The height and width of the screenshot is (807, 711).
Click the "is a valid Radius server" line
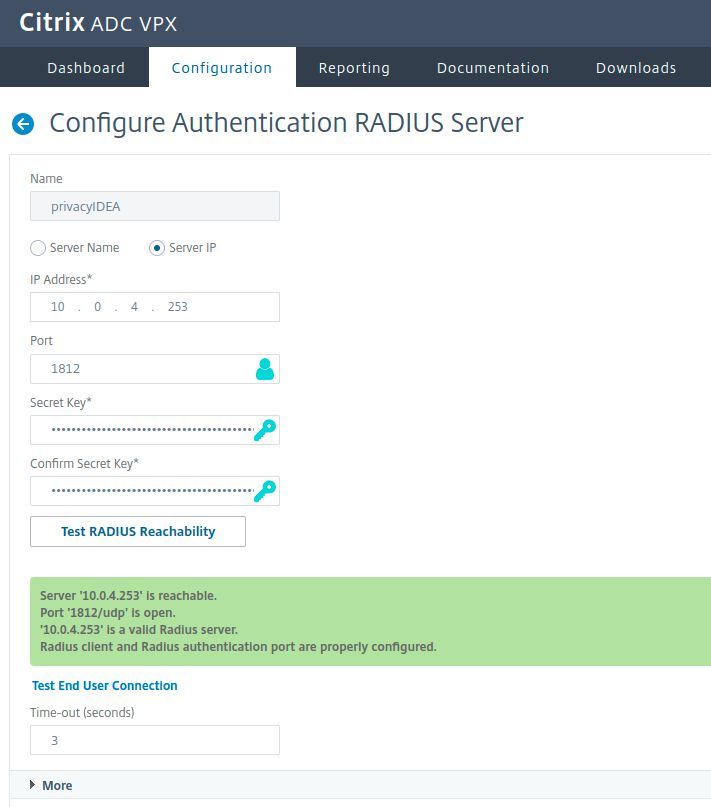pyautogui.click(x=139, y=629)
